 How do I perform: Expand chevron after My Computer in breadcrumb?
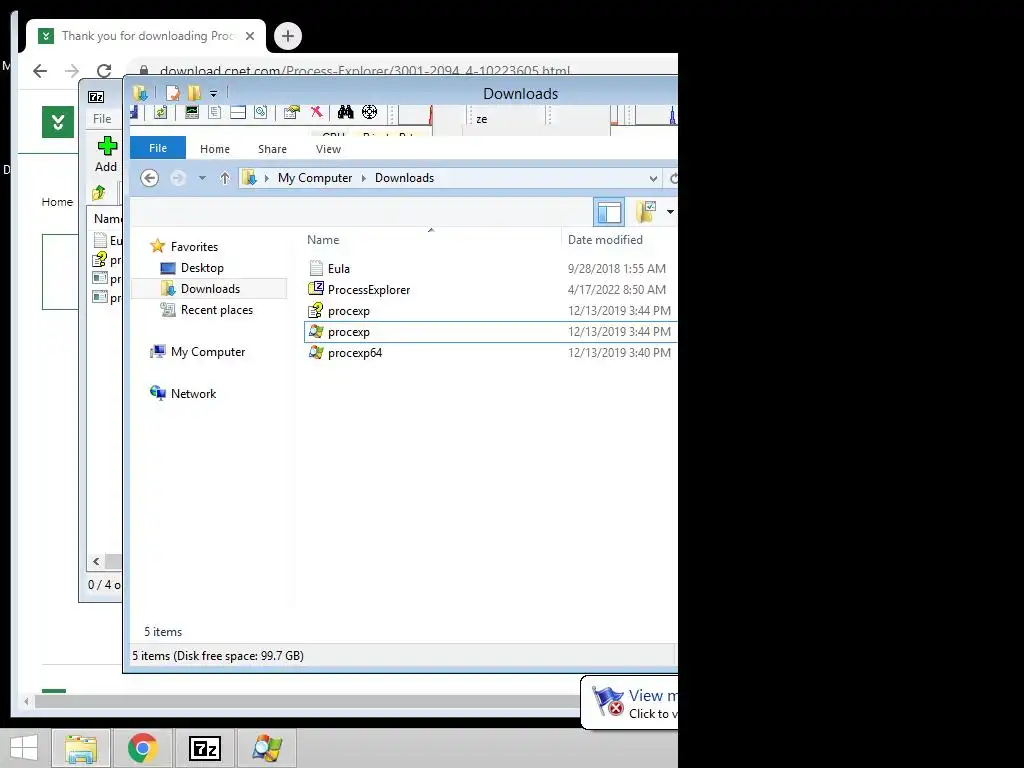click(x=364, y=178)
